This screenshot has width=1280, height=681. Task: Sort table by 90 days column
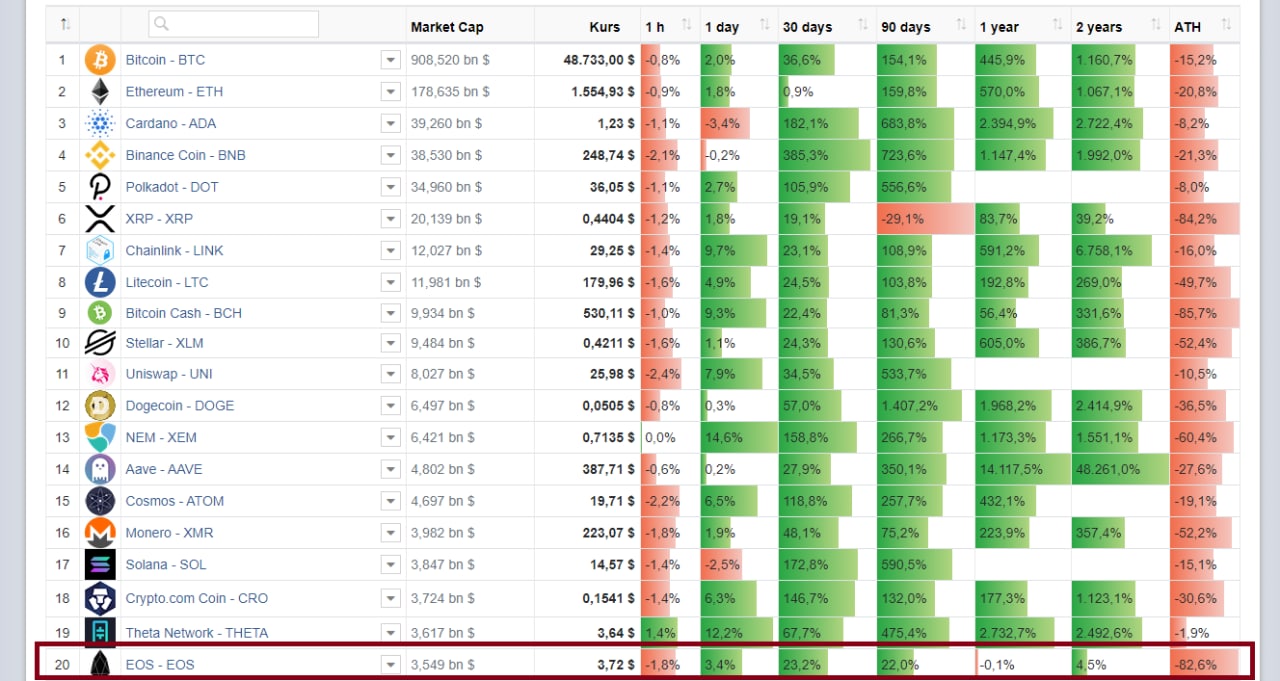click(961, 24)
